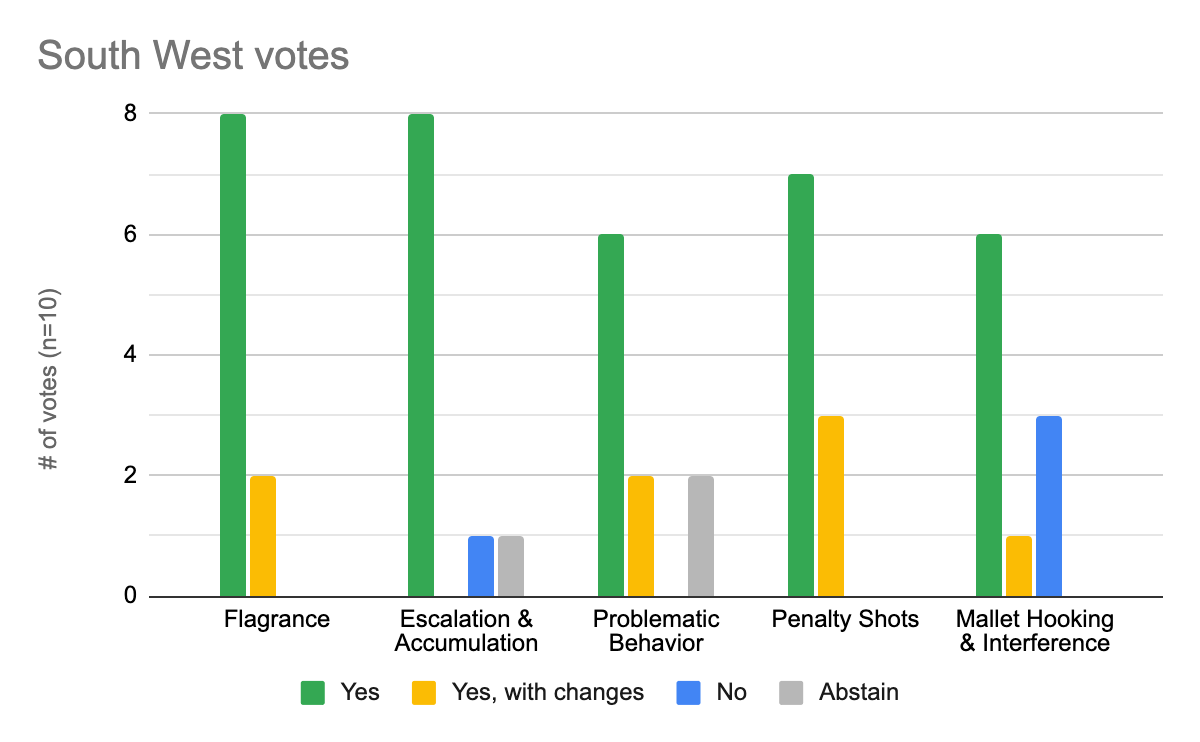Image resolution: width=1200 pixels, height=742 pixels.
Task: Click the Penalty Shots yellow bar
Action: [830, 506]
